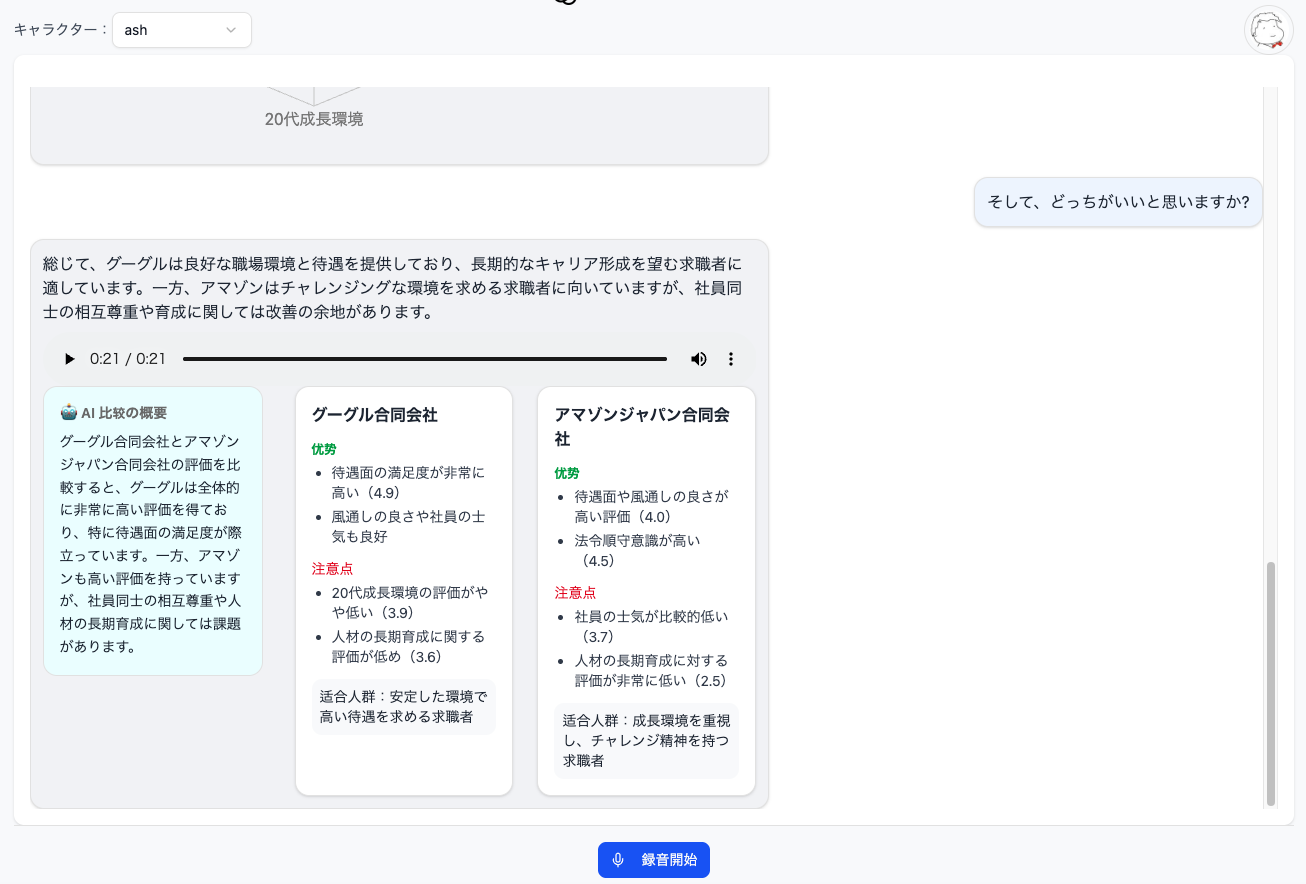This screenshot has width=1306, height=884.
Task: Open the audio player kebab options menu
Action: [731, 359]
